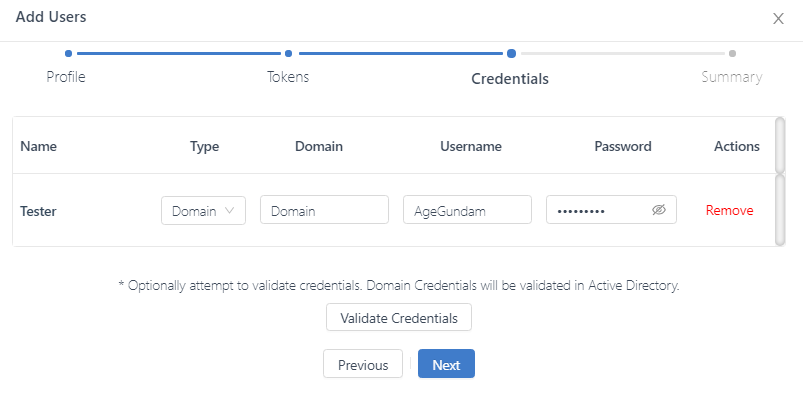This screenshot has height=400, width=803.
Task: Focus the Domain text input field
Action: [x=324, y=210]
